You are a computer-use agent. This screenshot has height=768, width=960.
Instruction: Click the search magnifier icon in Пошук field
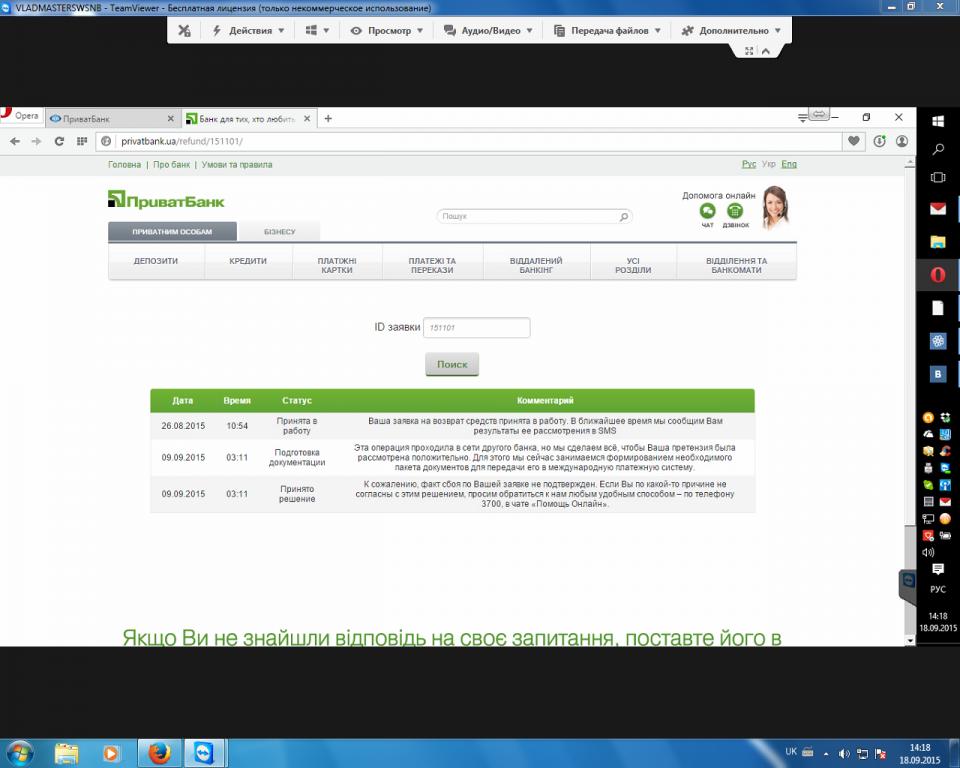click(624, 216)
